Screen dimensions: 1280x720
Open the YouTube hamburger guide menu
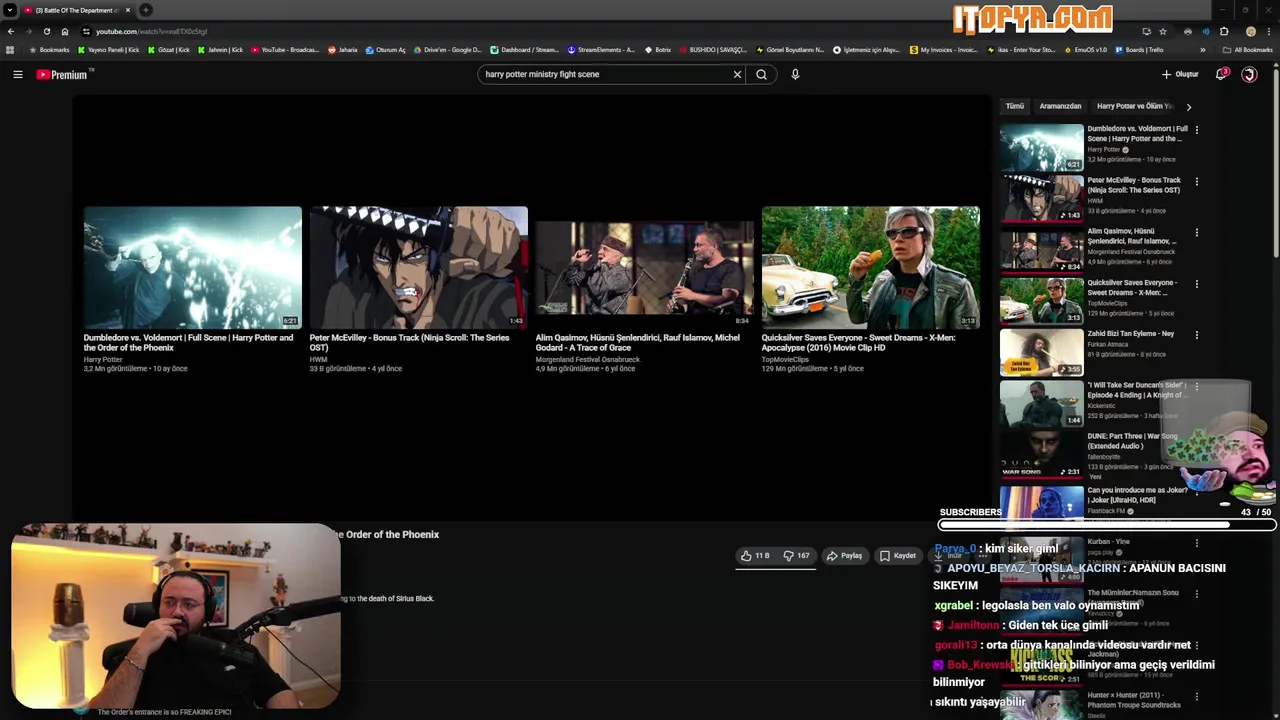pyautogui.click(x=18, y=74)
